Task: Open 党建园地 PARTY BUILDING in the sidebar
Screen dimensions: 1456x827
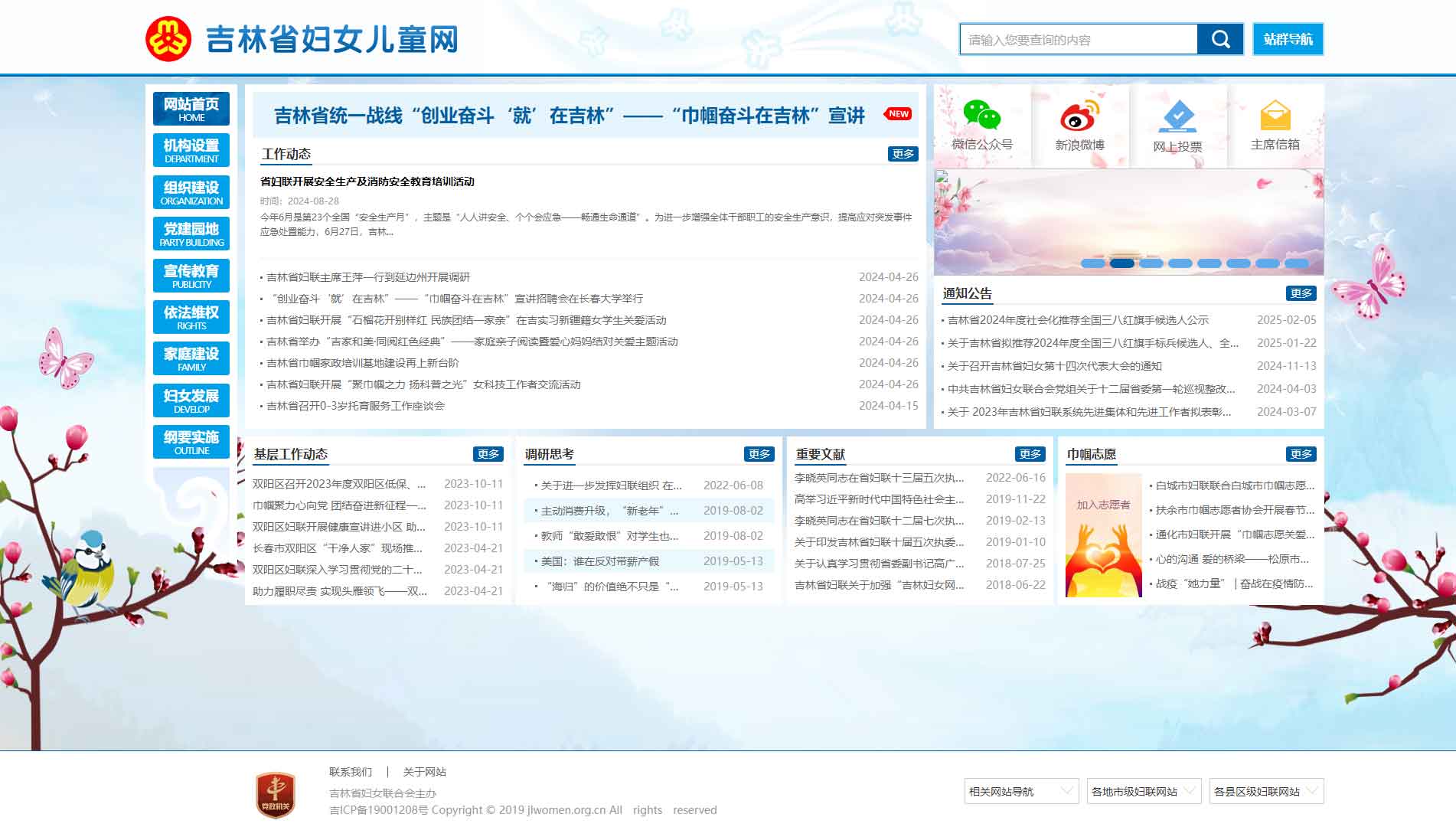Action: click(x=191, y=234)
